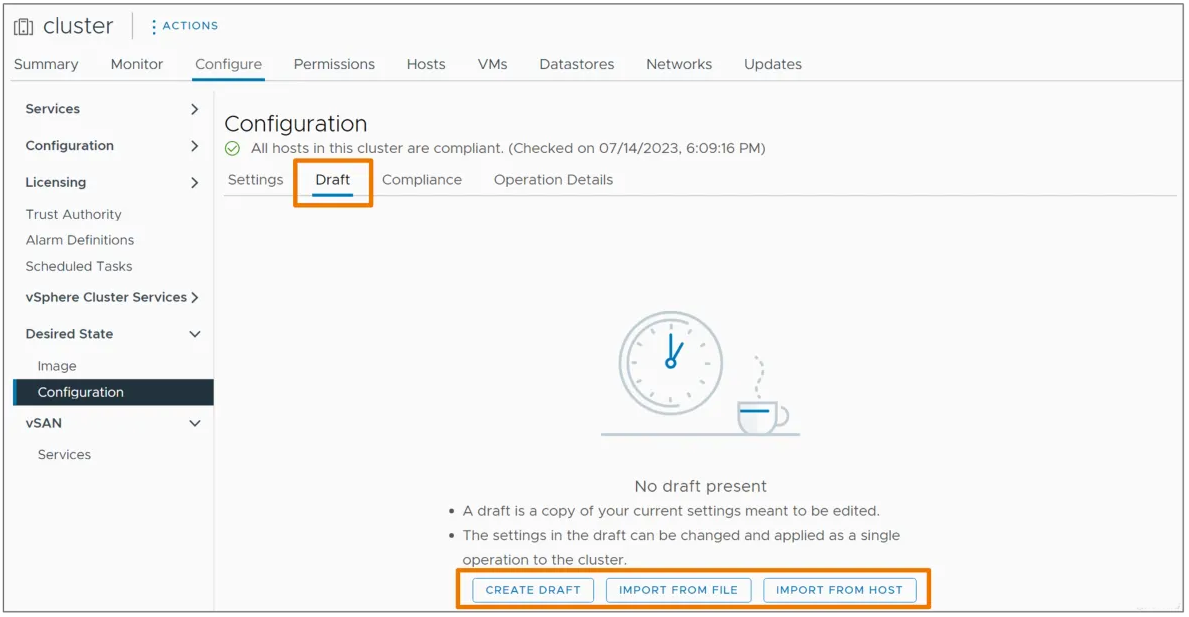Open Alarm Definitions in sidebar
This screenshot has height=617, width=1189.
coord(80,240)
